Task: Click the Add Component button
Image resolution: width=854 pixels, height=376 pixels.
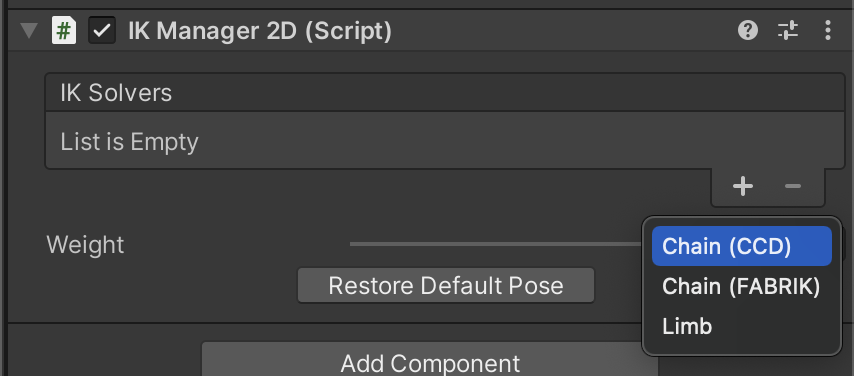Action: click(x=430, y=360)
